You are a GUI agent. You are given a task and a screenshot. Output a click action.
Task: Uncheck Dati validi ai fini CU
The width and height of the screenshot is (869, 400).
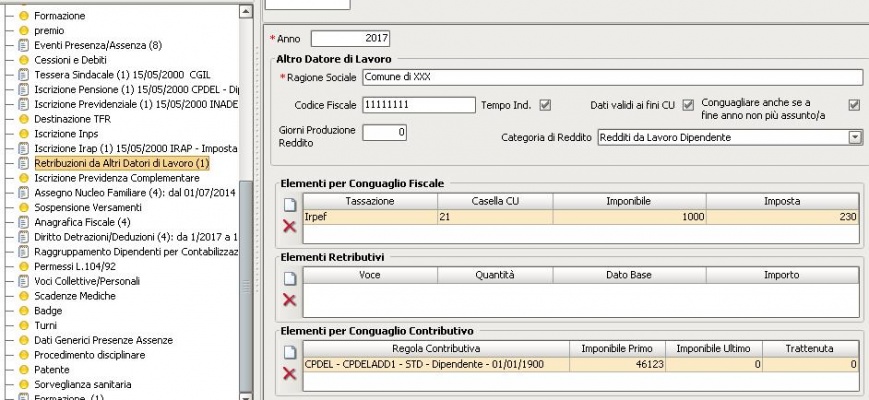pyautogui.click(x=688, y=105)
